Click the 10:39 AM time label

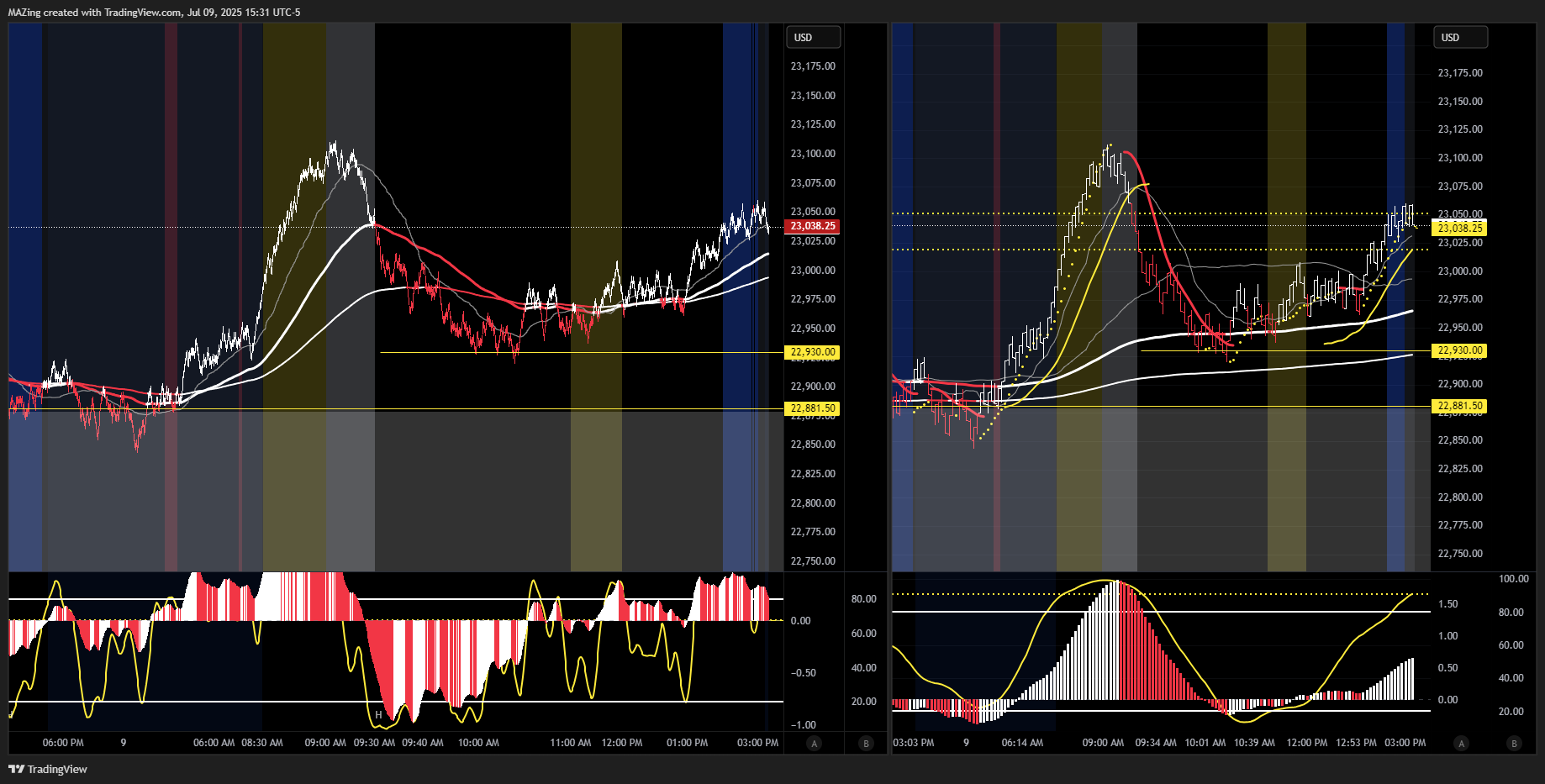click(1254, 743)
